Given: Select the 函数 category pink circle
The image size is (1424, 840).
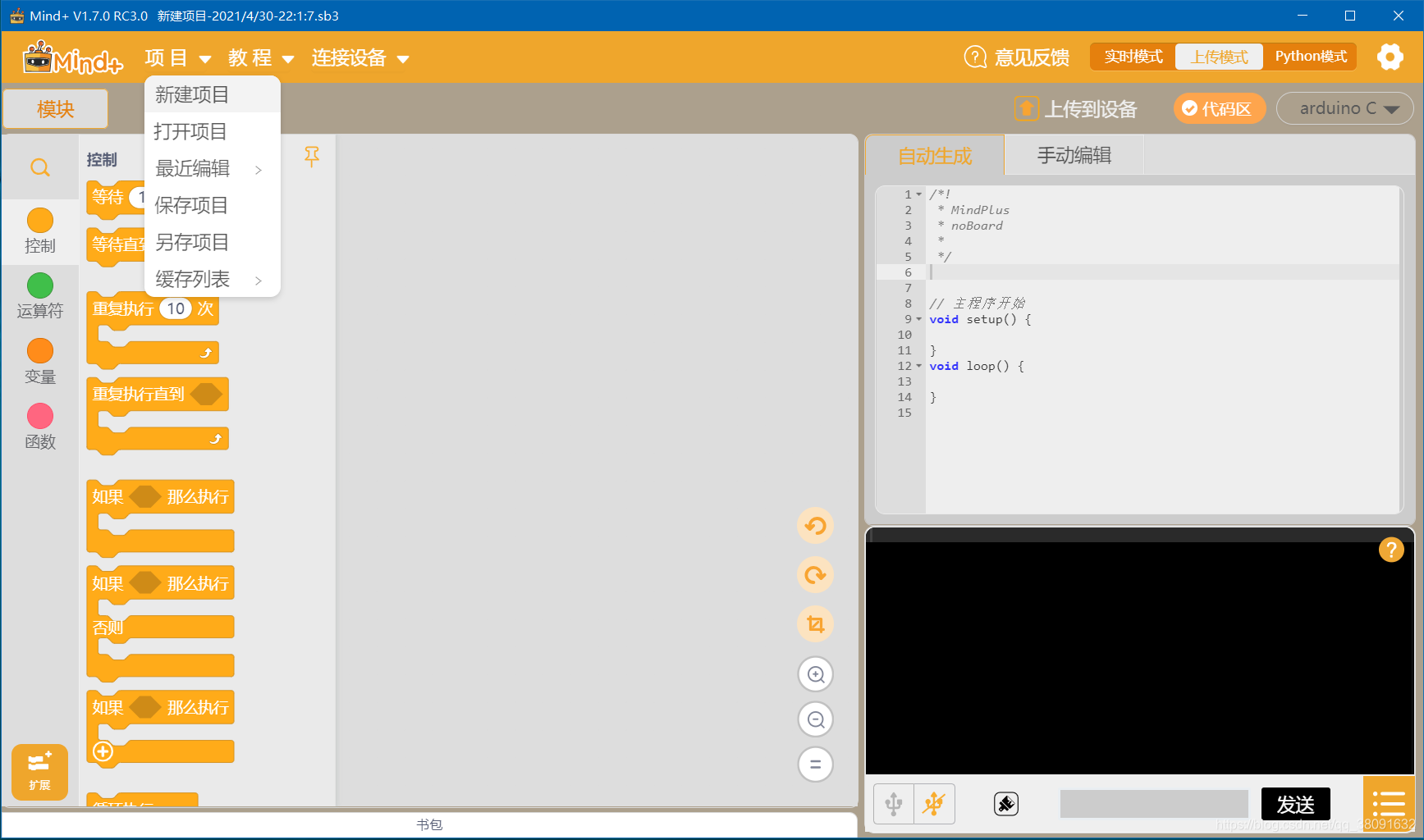Looking at the screenshot, I should [39, 416].
